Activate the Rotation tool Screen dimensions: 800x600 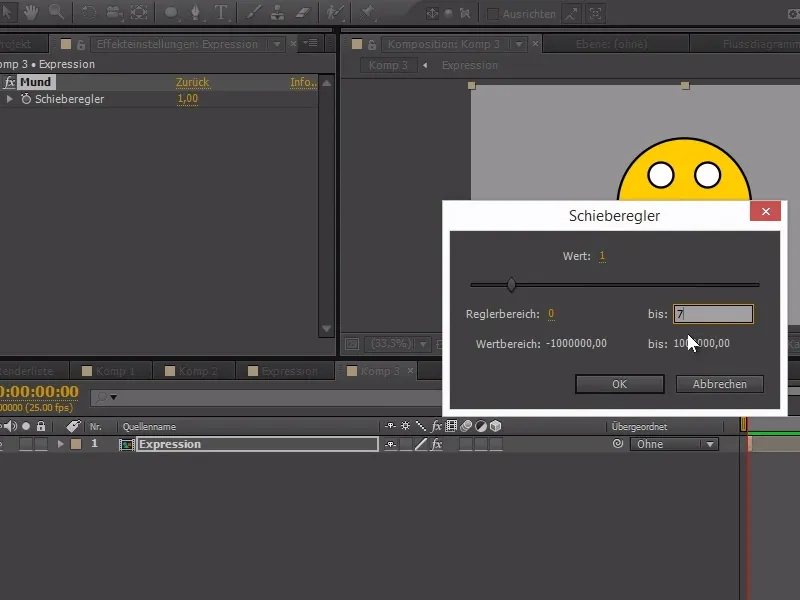90,12
